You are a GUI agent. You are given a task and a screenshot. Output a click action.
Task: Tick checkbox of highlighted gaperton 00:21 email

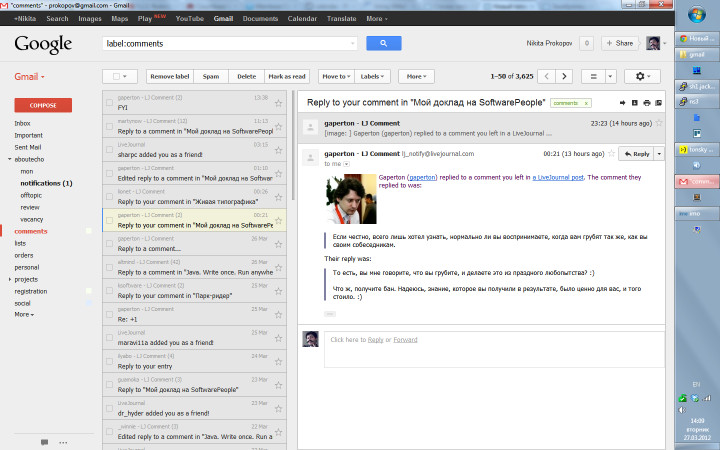point(109,220)
